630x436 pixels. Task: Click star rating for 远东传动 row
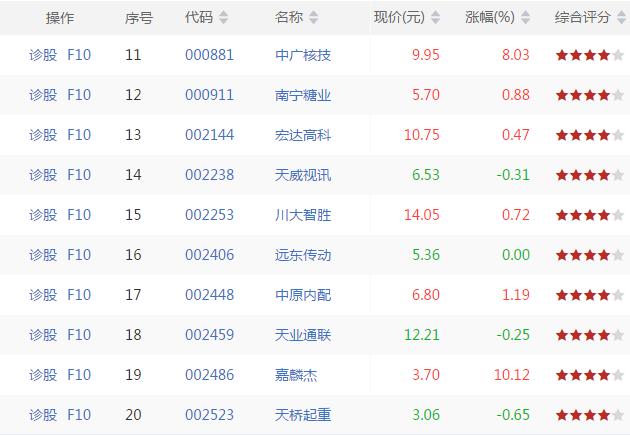click(x=589, y=255)
